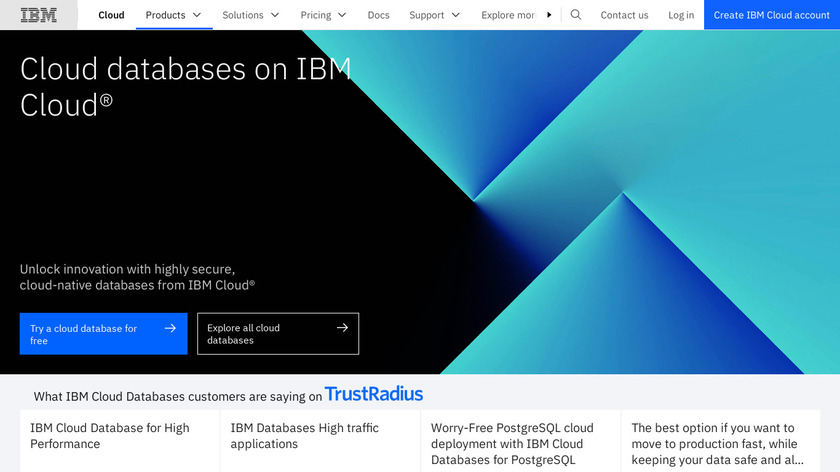
Task: Open the Cloud nav item
Action: point(111,15)
